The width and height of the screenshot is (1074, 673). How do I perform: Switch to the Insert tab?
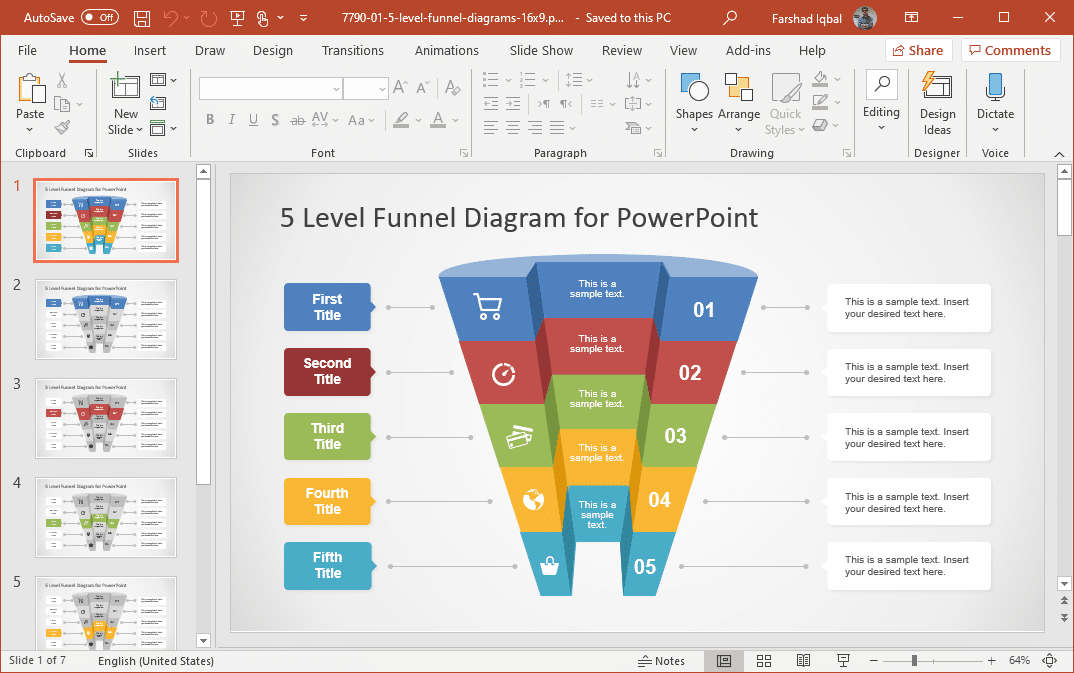(150, 50)
